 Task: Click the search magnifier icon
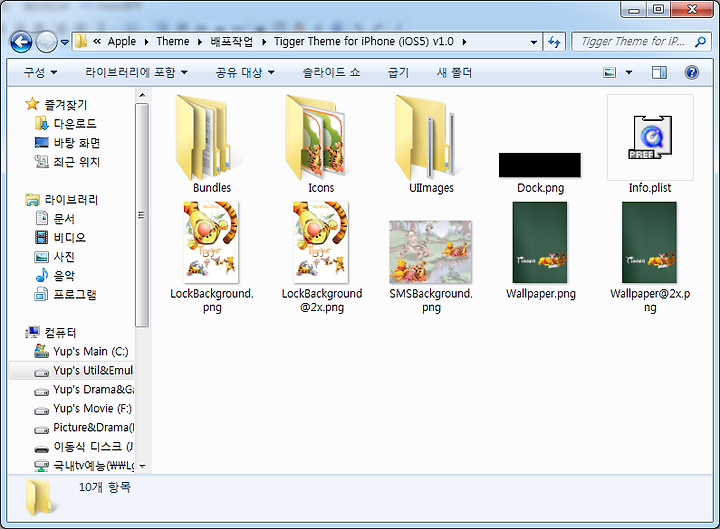[x=700, y=42]
